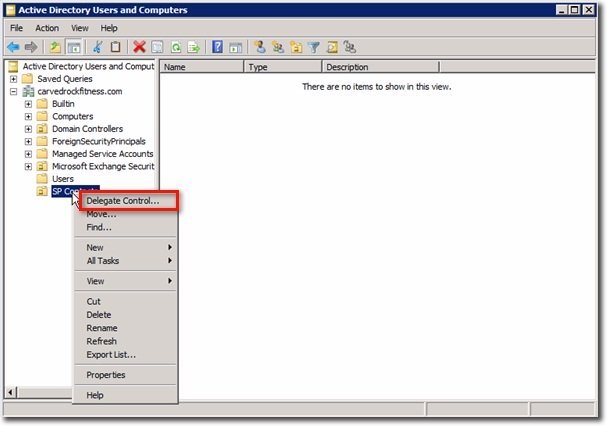The image size is (608, 427).
Task: Close the Active Directory window
Action: tap(589, 10)
